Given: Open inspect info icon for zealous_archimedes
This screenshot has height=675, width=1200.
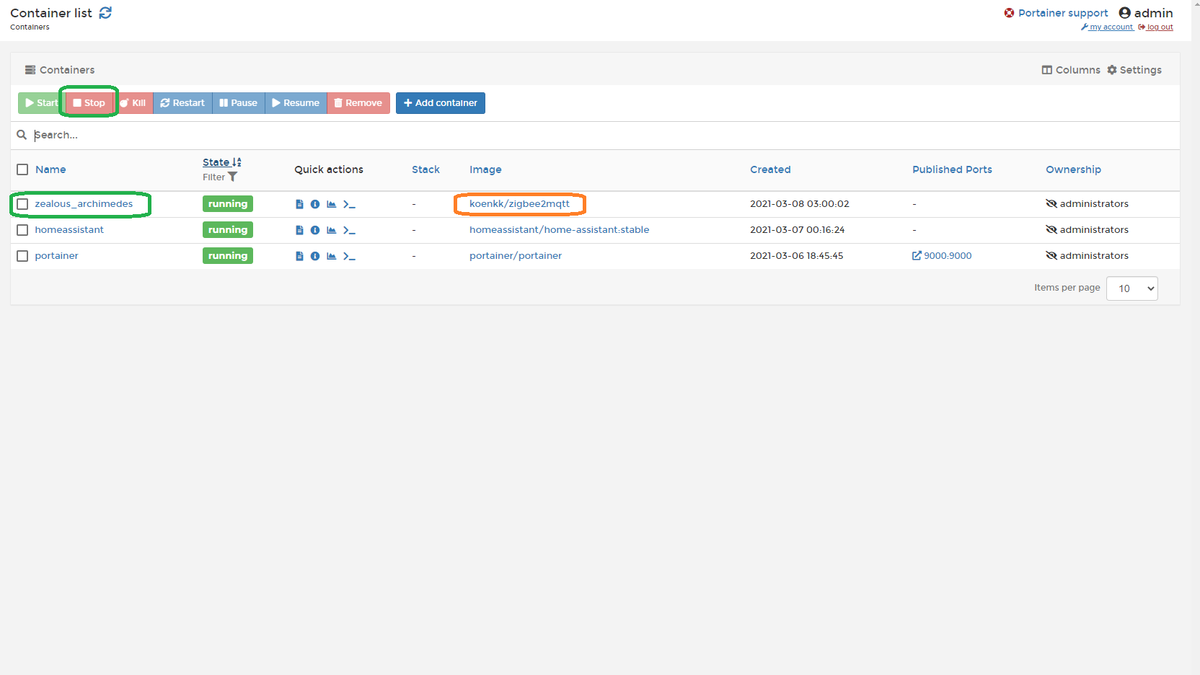Looking at the screenshot, I should pyautogui.click(x=315, y=204).
